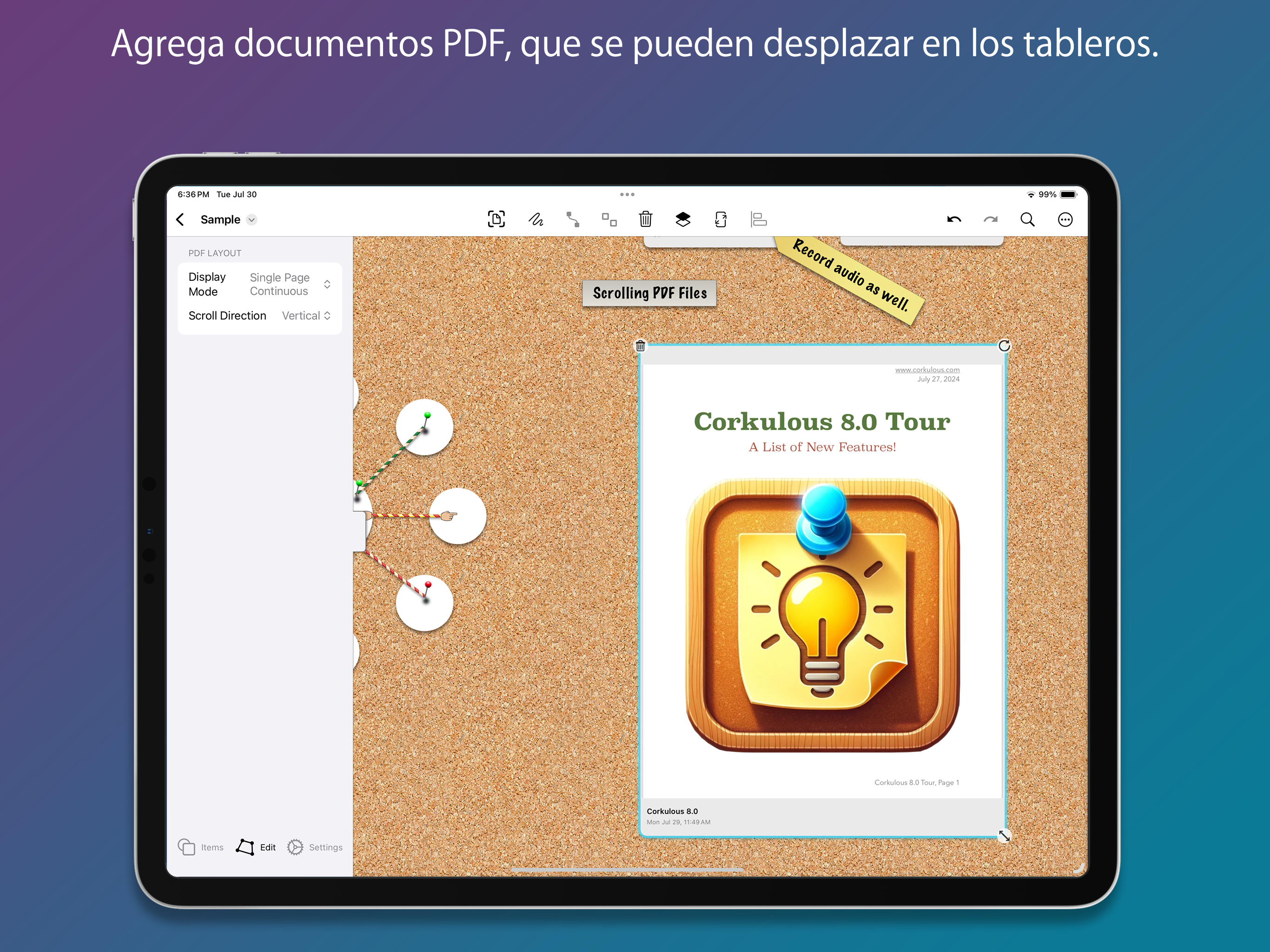Viewport: 1270px width, 952px height.
Task: Open the layers stack tool
Action: (x=683, y=219)
